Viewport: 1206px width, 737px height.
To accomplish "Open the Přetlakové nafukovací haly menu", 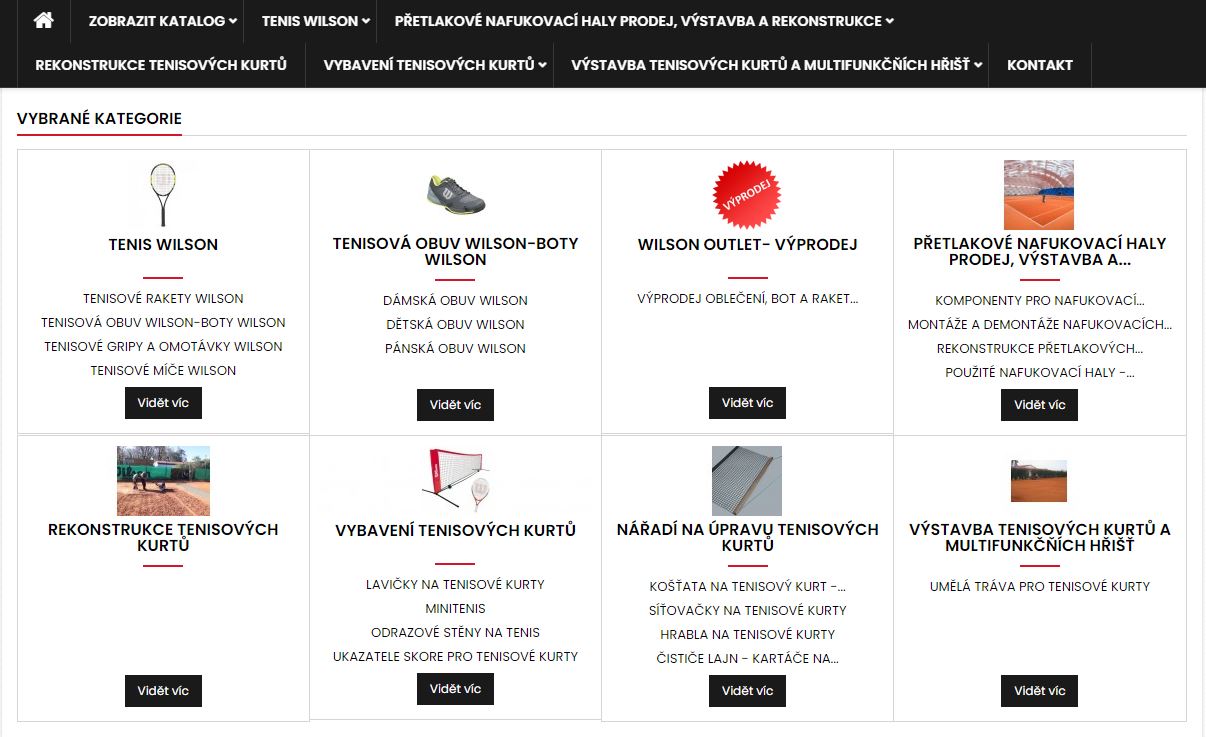I will click(x=643, y=21).
